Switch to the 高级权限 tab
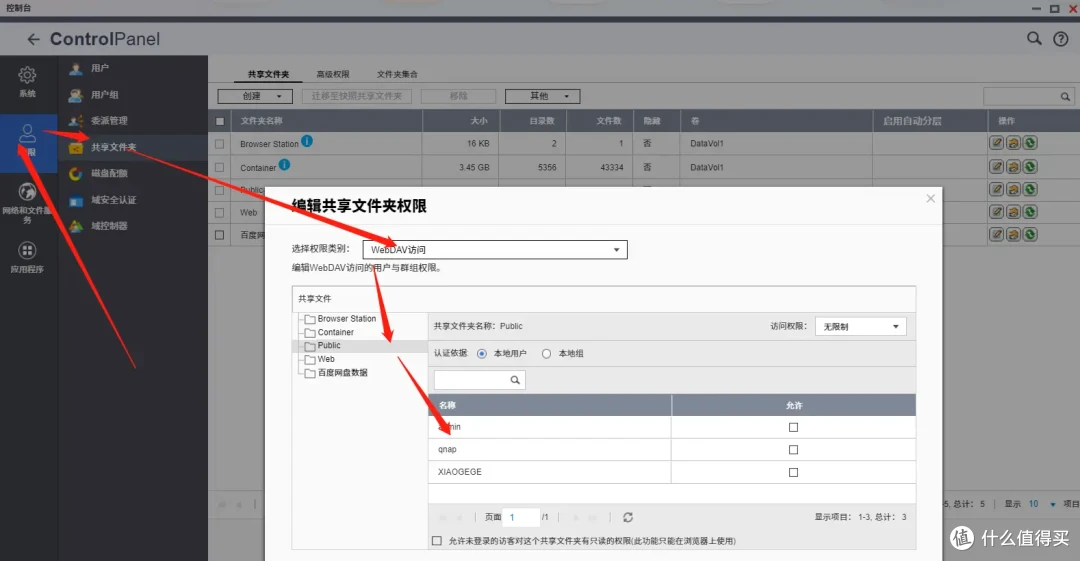Viewport: 1080px width, 561px height. click(x=333, y=74)
